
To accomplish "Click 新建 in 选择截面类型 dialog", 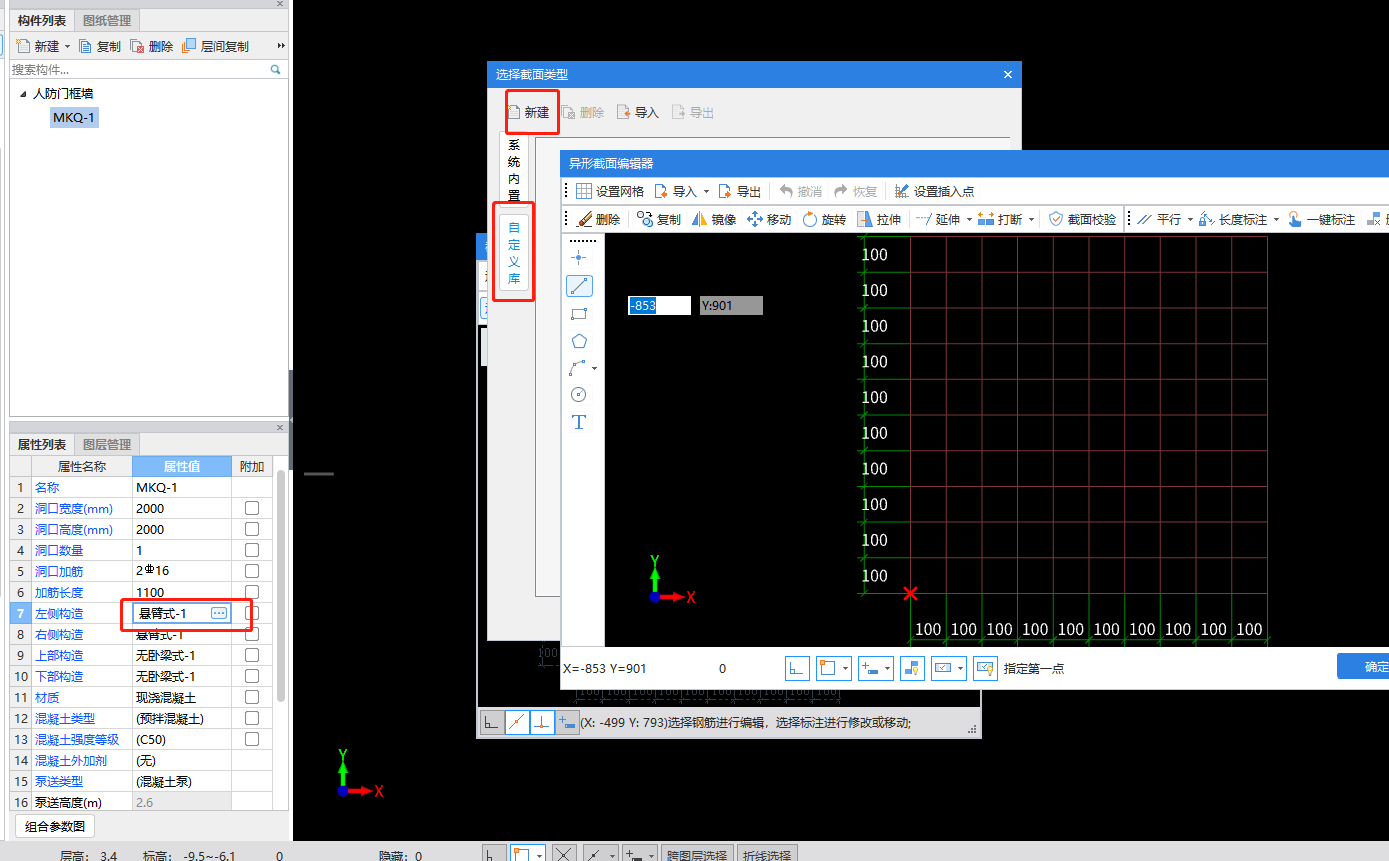I will pos(529,112).
